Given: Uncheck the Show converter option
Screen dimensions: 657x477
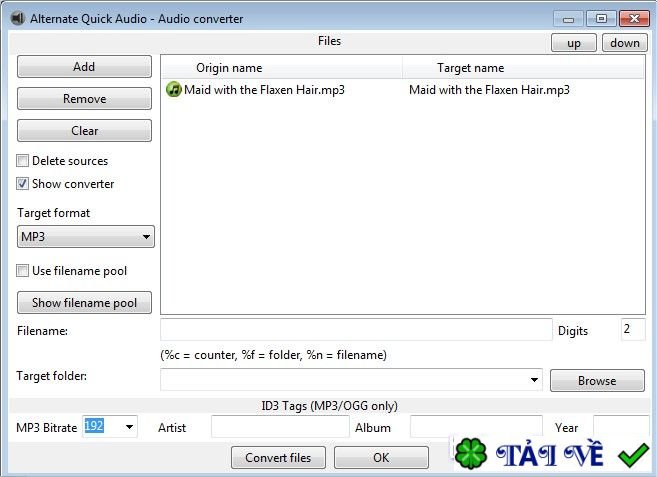Looking at the screenshot, I should 22,184.
